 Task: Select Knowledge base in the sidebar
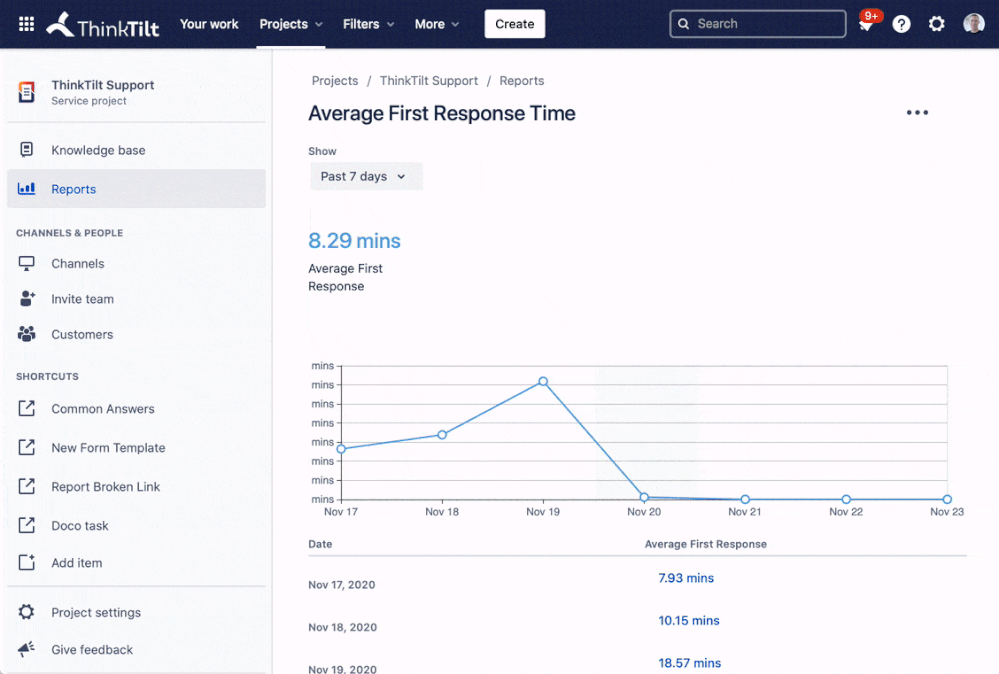coord(98,150)
